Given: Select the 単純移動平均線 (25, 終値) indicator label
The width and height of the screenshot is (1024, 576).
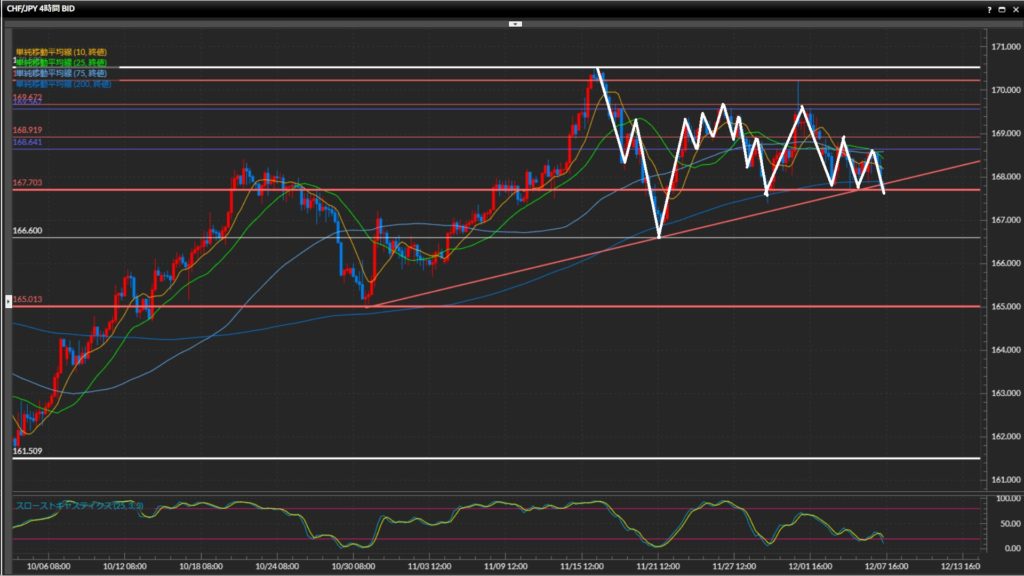Looking at the screenshot, I should pos(60,62).
